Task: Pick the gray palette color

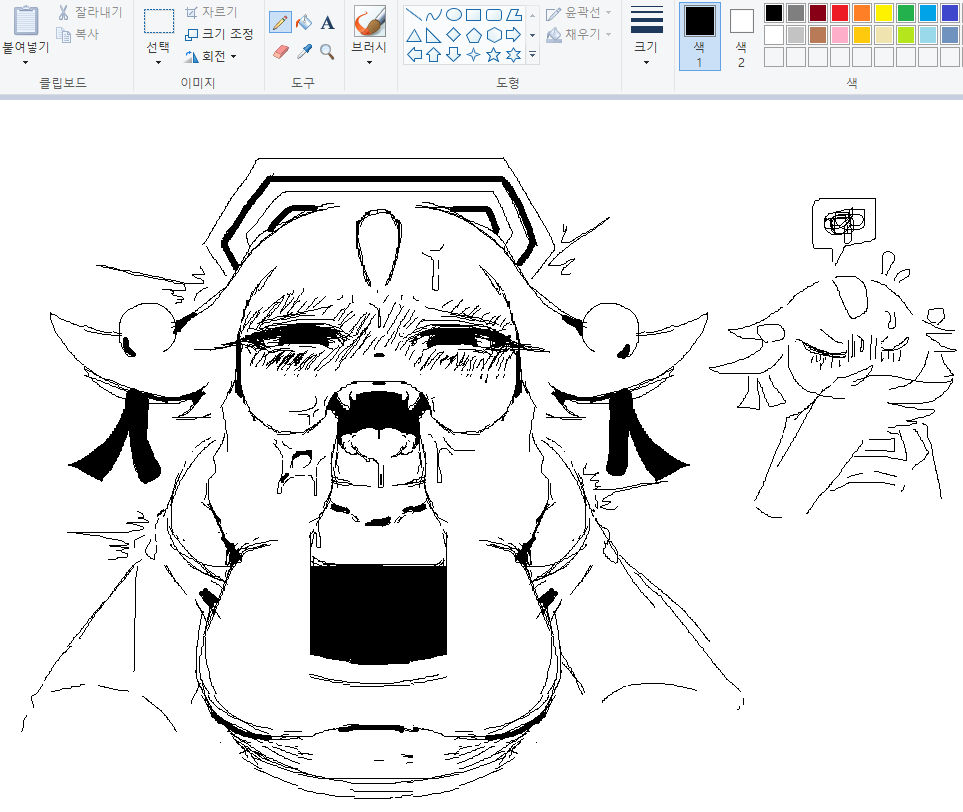Action: 796,13
